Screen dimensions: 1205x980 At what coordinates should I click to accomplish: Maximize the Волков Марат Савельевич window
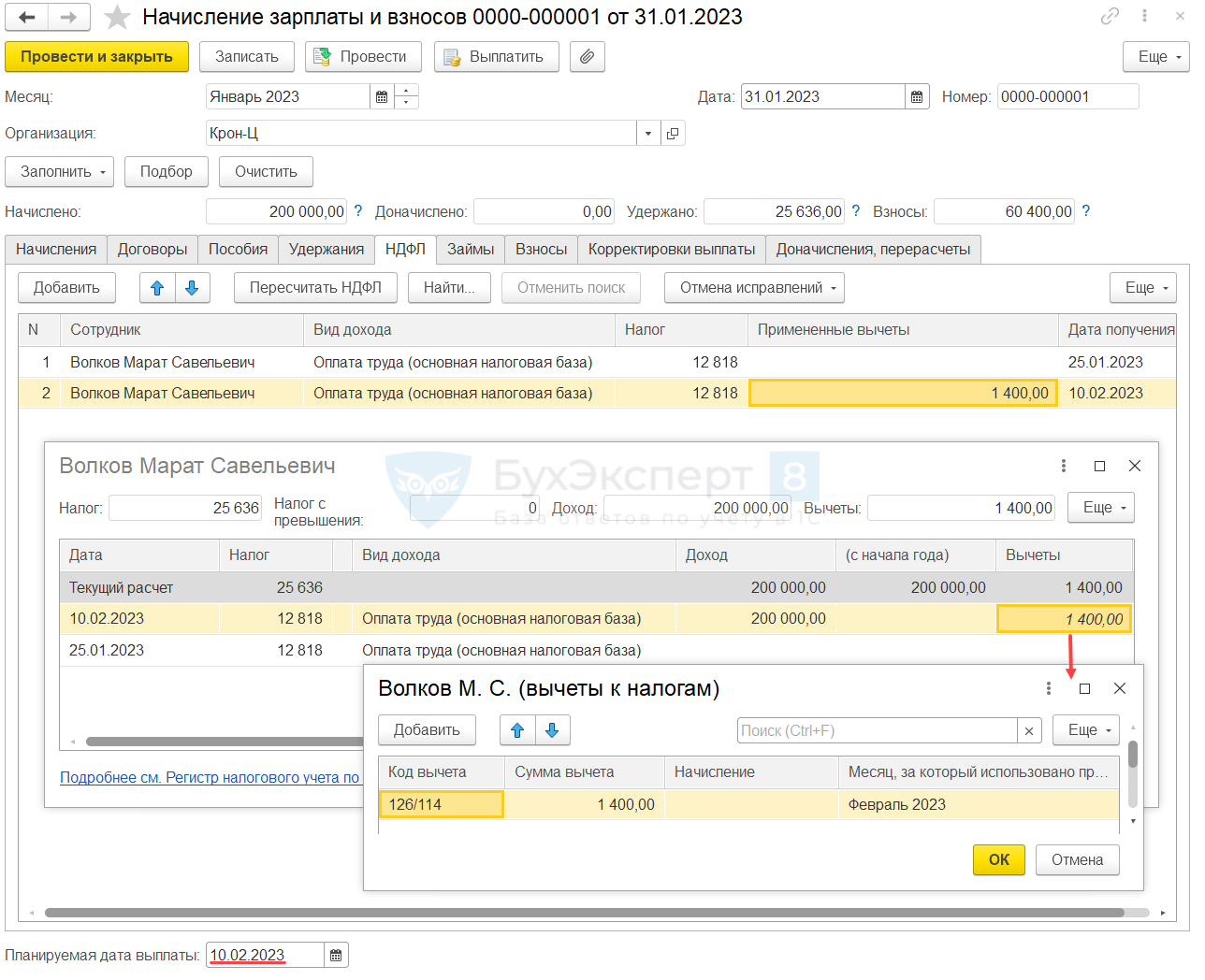pos(1099,466)
